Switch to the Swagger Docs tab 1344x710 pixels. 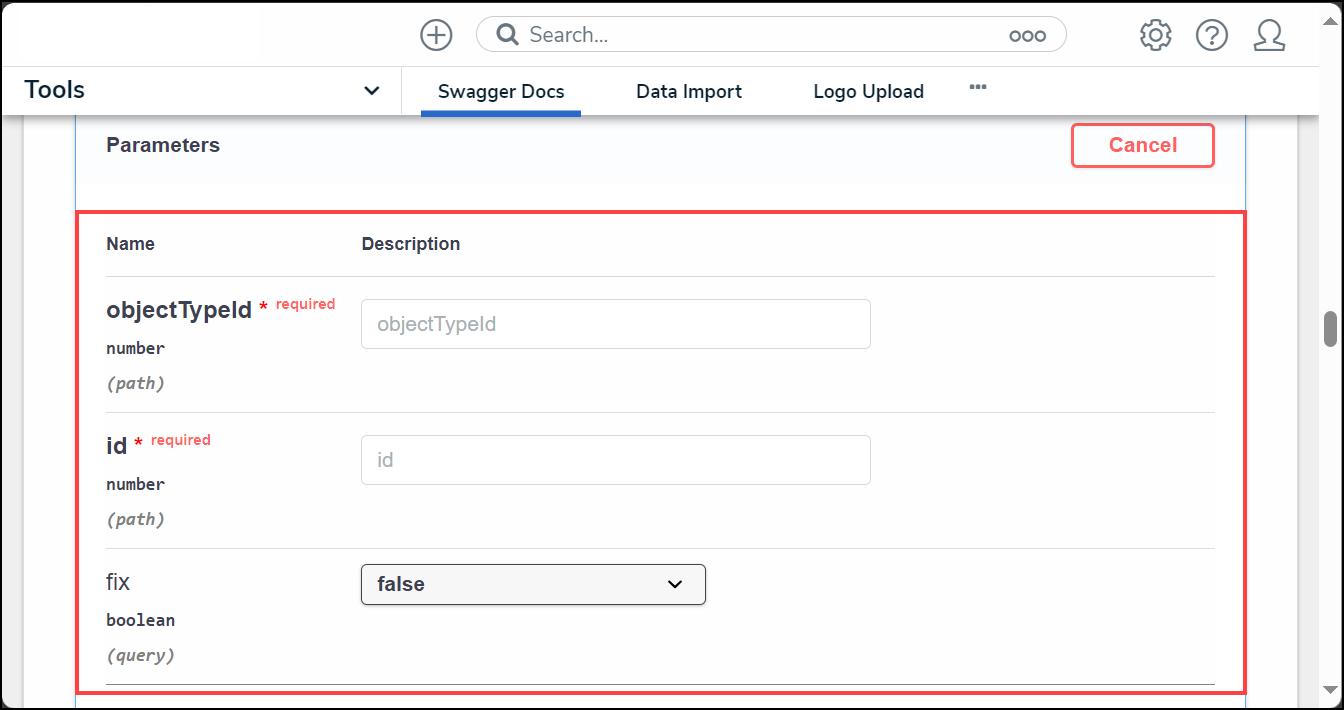[501, 92]
